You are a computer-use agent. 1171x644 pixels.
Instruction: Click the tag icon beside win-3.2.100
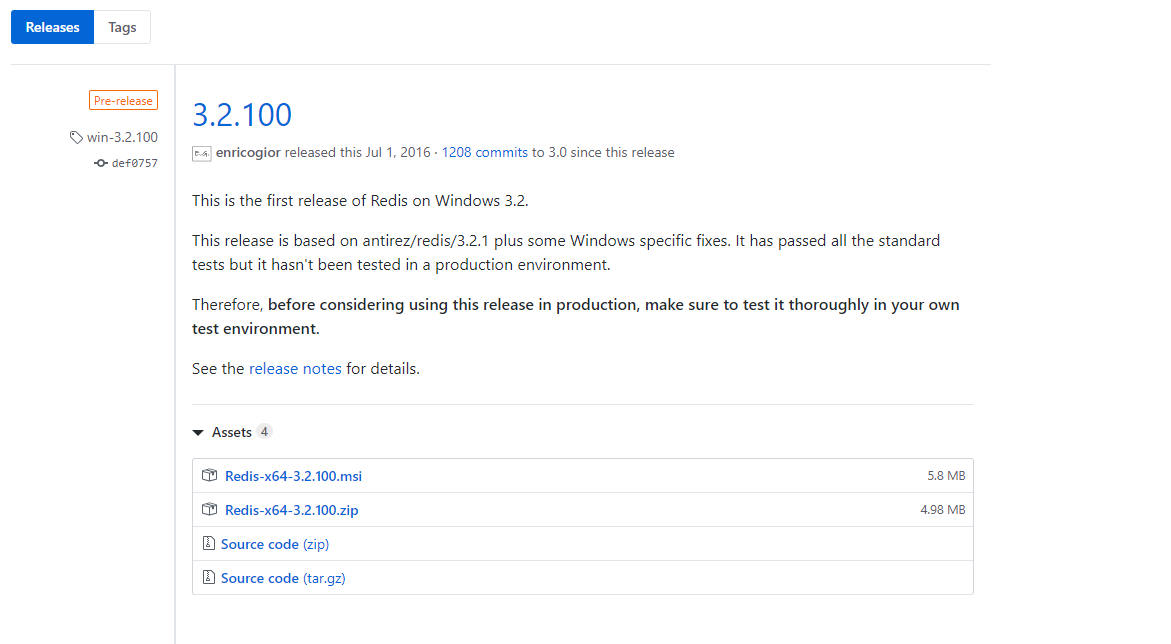click(76, 137)
